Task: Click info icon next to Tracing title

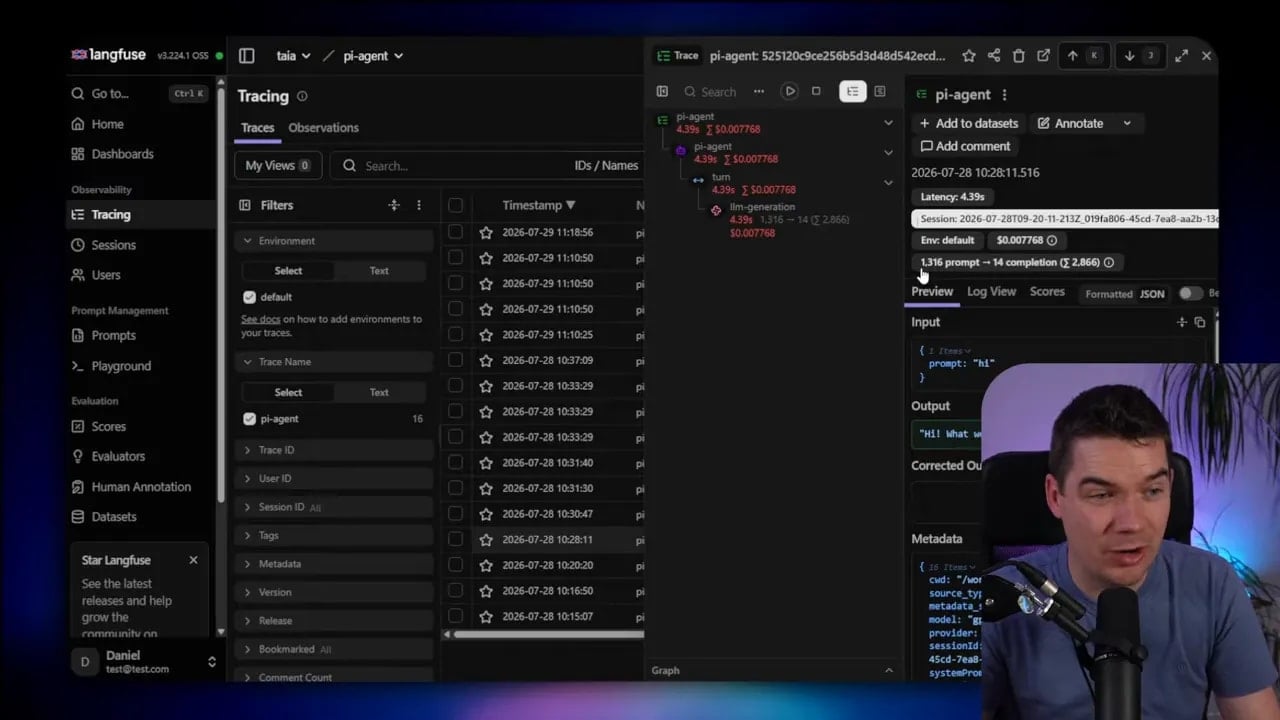Action: tap(302, 96)
